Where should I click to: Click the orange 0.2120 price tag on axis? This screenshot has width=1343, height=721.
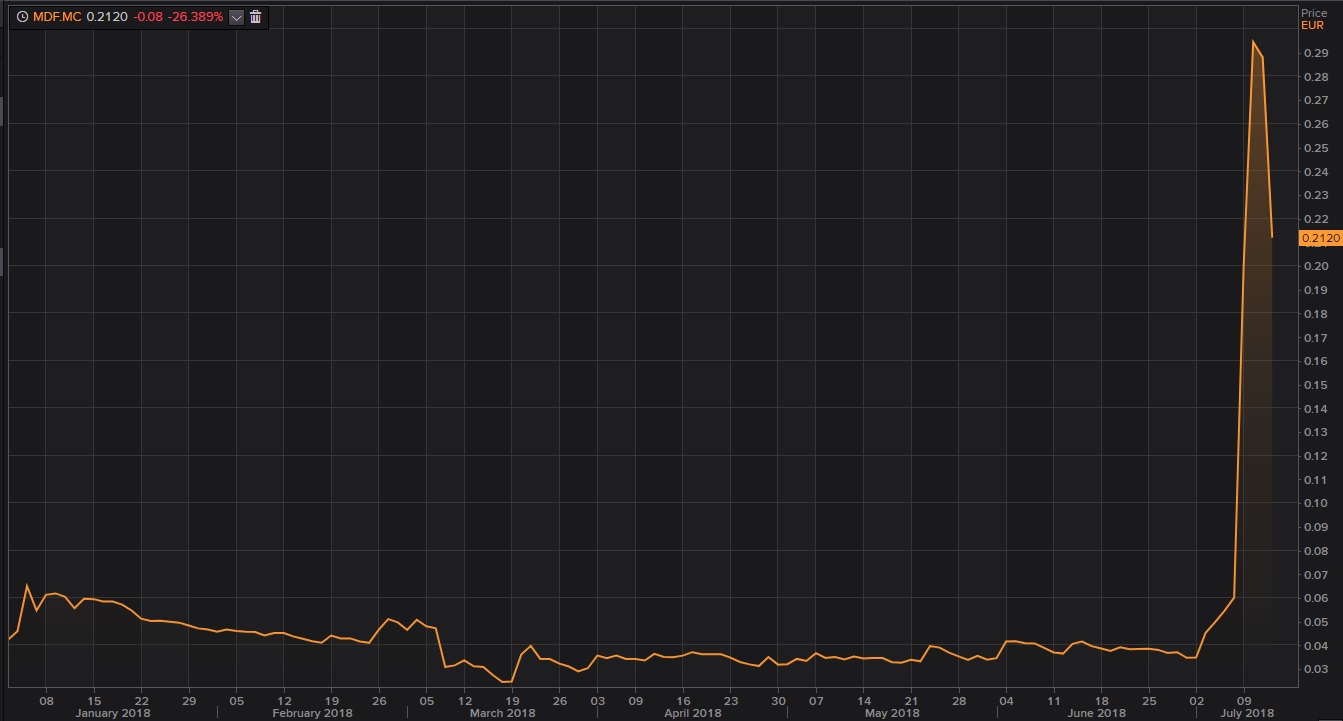(1320, 238)
